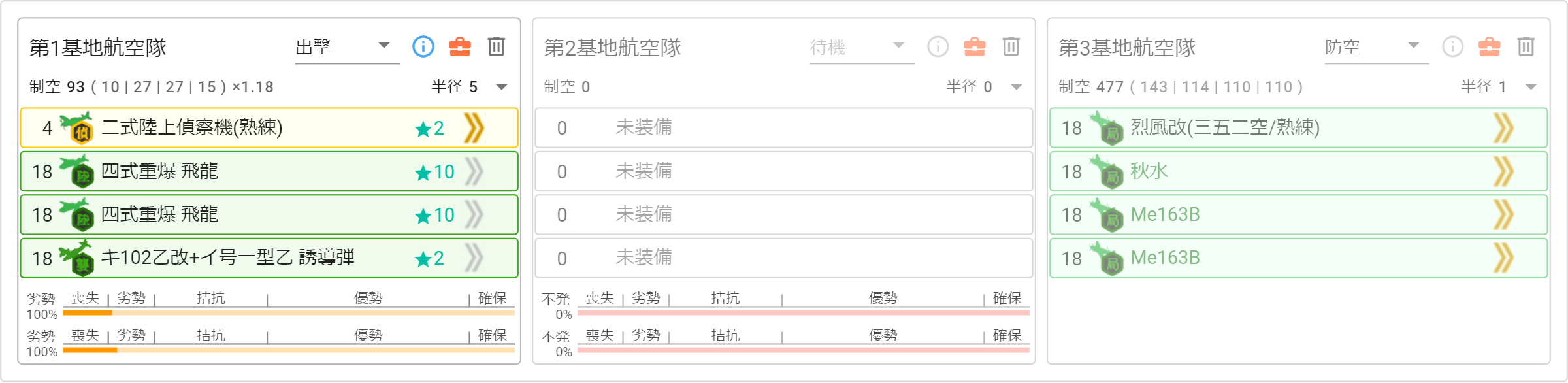Open the briefcase icon of 第3基地航空隊

tap(1490, 46)
